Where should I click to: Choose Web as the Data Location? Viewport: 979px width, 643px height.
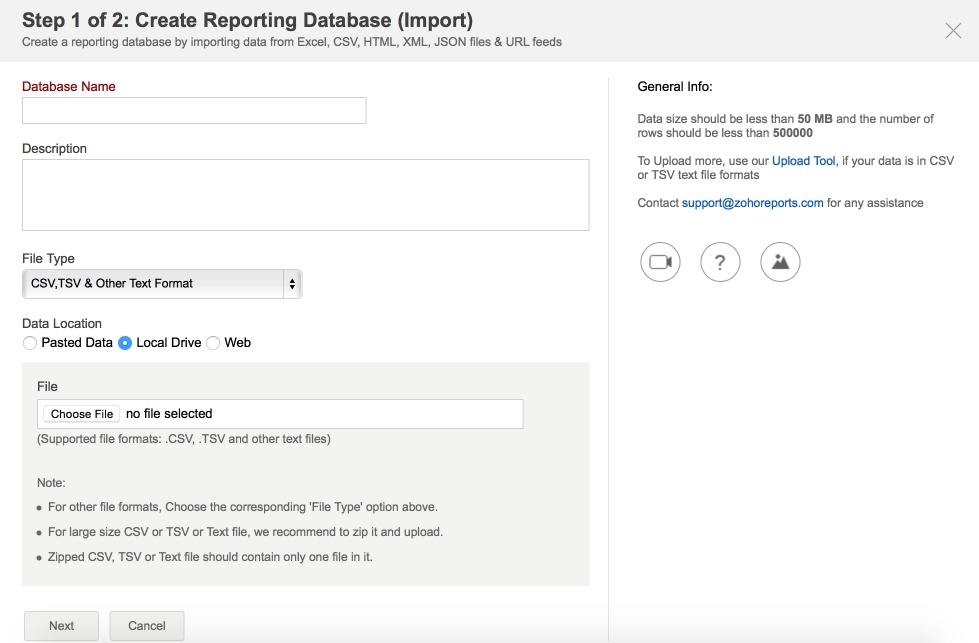[x=212, y=342]
